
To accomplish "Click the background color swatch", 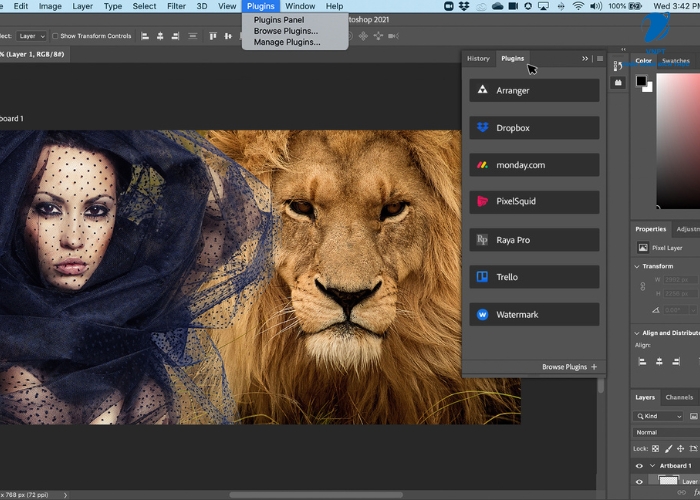I will pyautogui.click(x=648, y=88).
